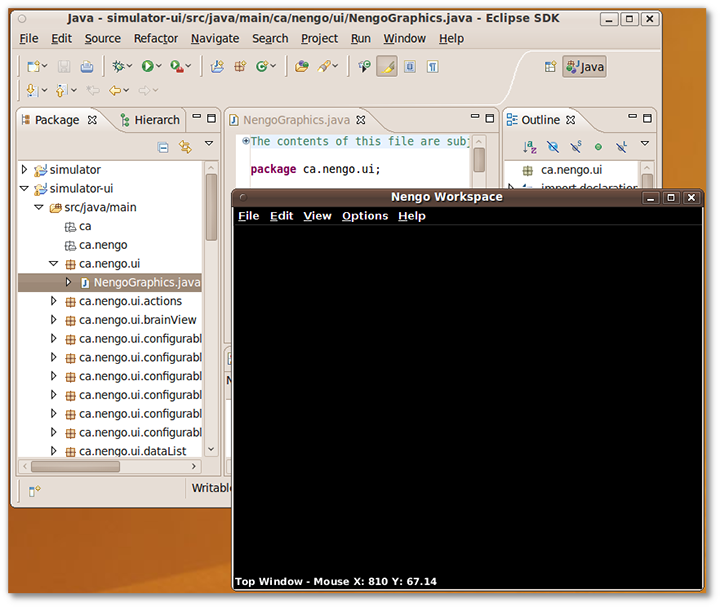
Task: Expand the ca.nengo.ui.brainView package
Action: pos(54,320)
